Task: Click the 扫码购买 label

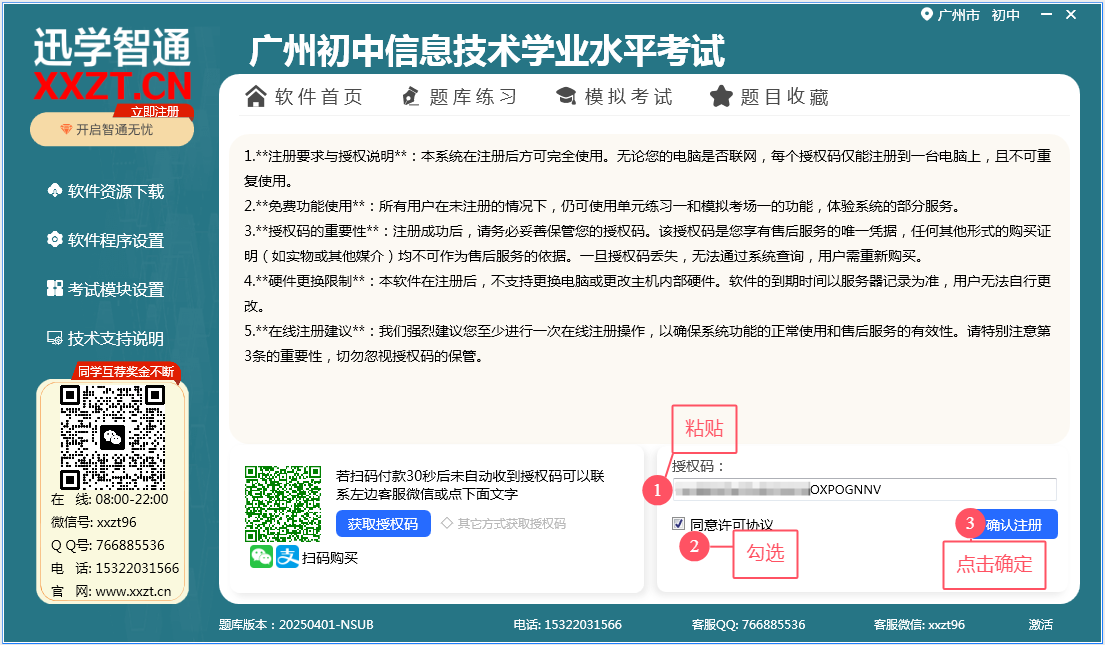Action: [x=330, y=558]
